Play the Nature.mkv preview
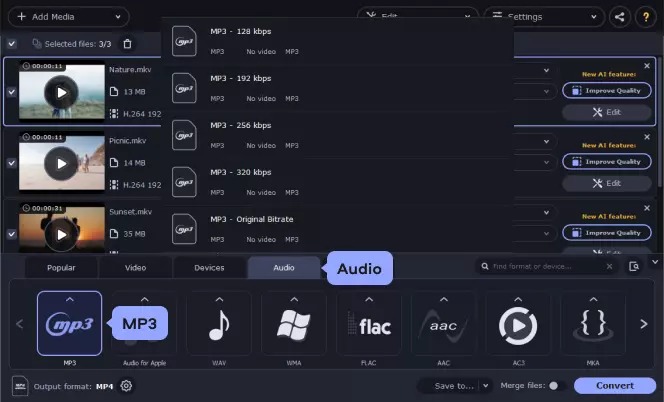The width and height of the screenshot is (664, 402). [x=62, y=92]
